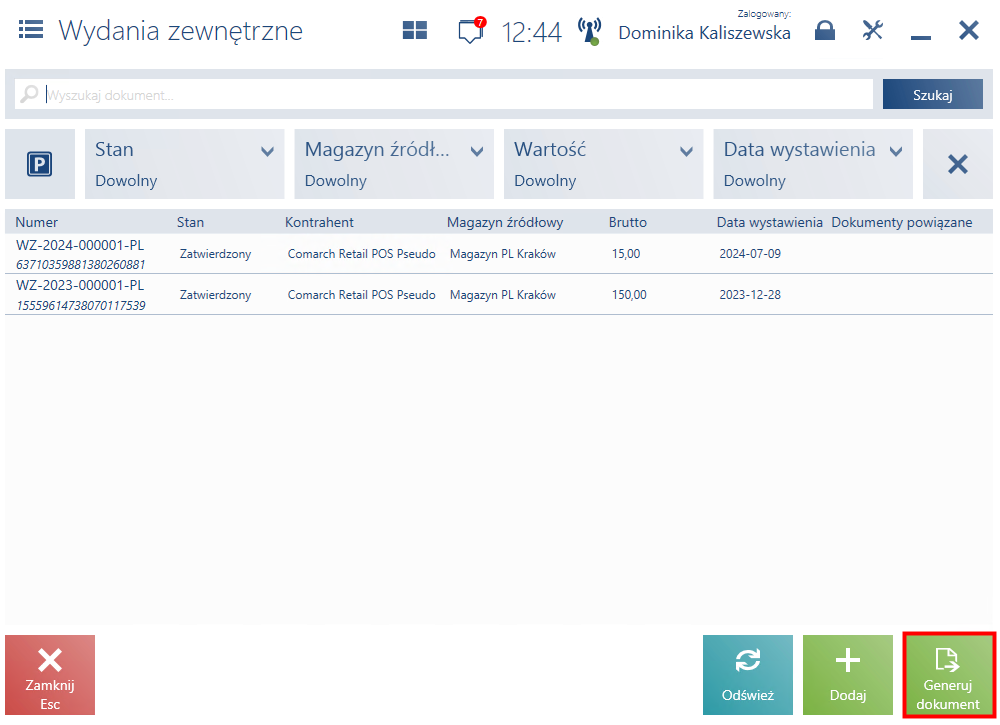The height and width of the screenshot is (725, 1000).
Task: Sort by Numer column header
Action: (36, 222)
